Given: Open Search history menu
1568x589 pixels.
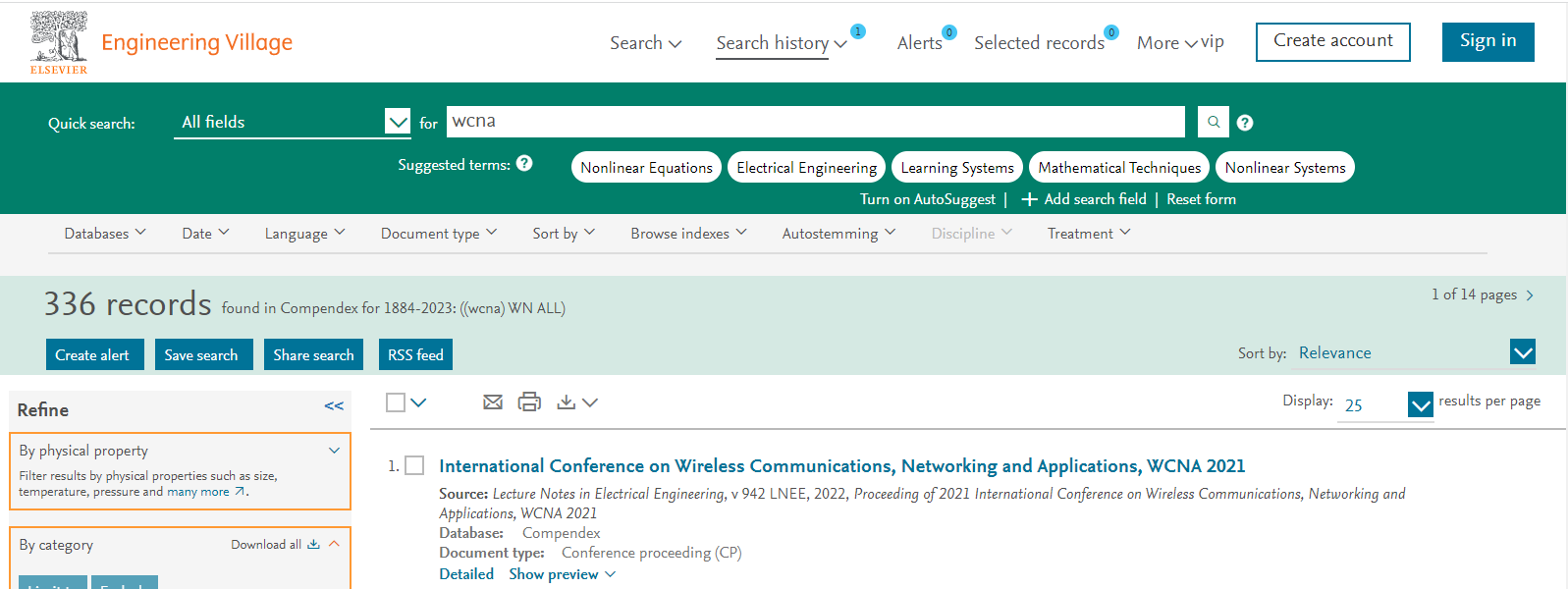Looking at the screenshot, I should click(782, 43).
